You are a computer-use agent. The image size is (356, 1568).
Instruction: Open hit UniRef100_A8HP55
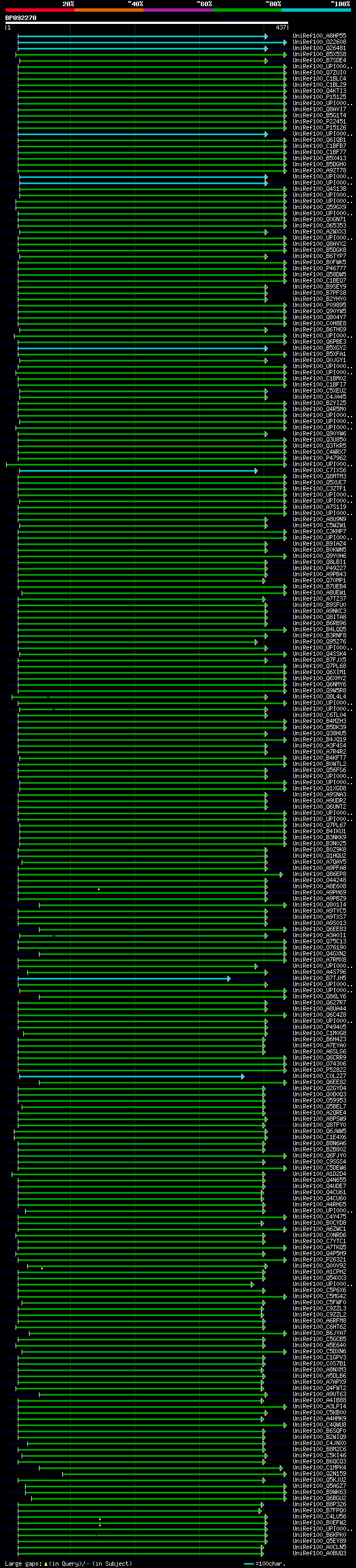[x=319, y=36]
